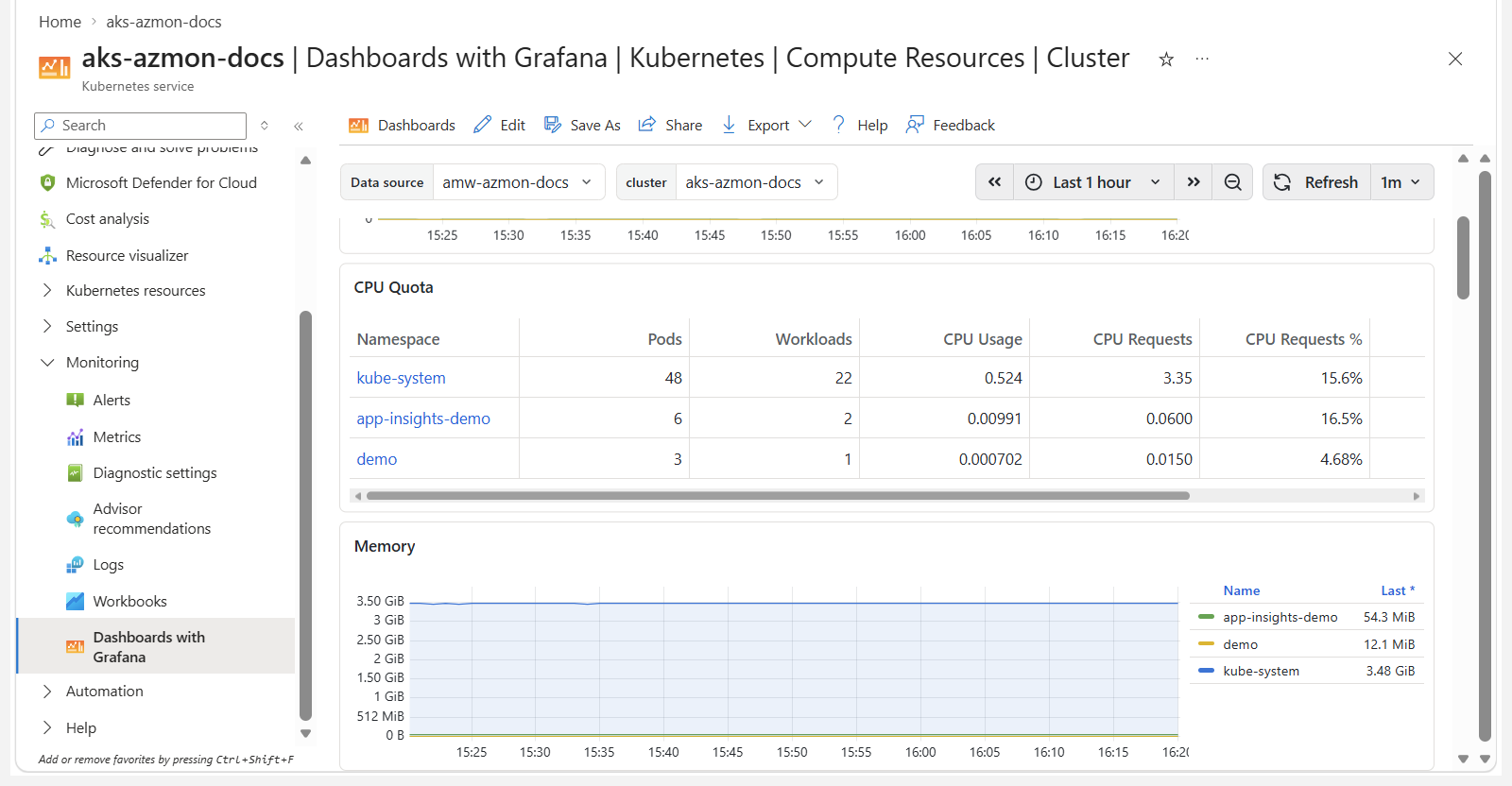Open the cluster aks-azmon-docs dropdown
Screen dimensions: 1512x786
(756, 182)
